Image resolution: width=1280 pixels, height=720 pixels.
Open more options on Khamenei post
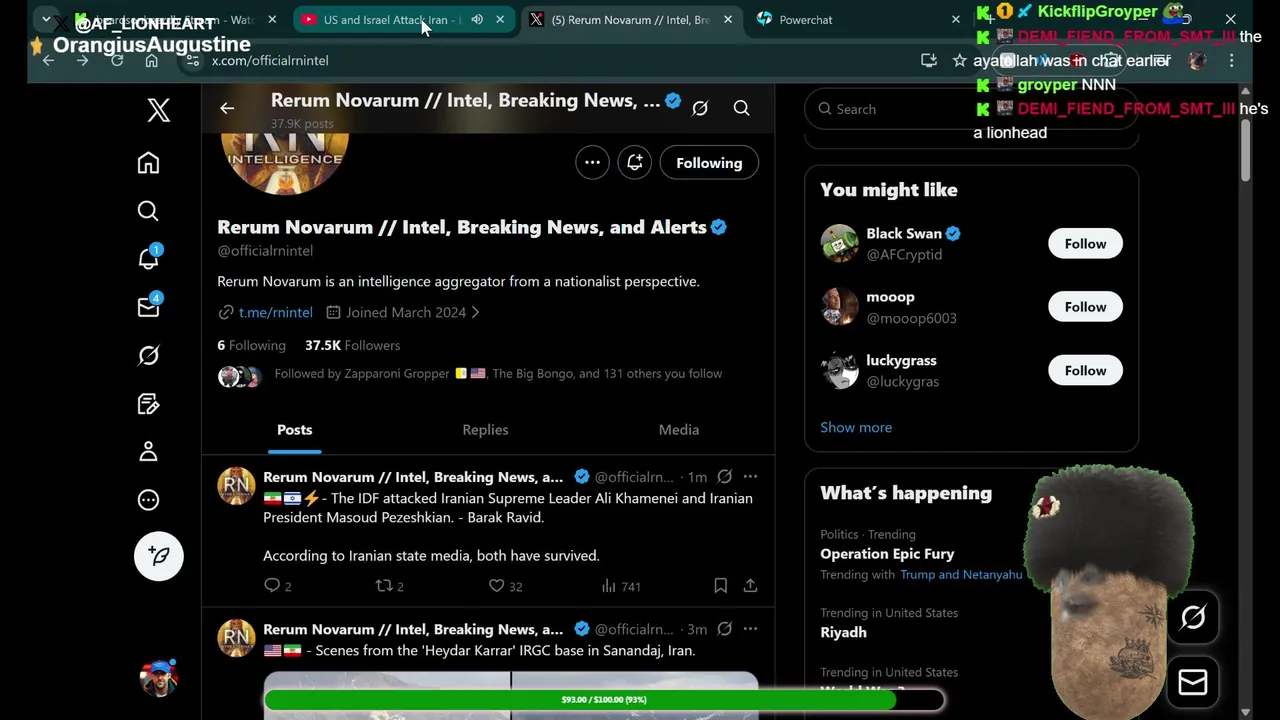750,477
